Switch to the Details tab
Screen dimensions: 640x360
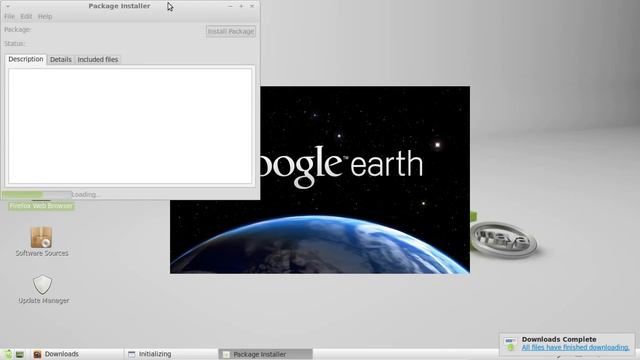pyautogui.click(x=60, y=60)
